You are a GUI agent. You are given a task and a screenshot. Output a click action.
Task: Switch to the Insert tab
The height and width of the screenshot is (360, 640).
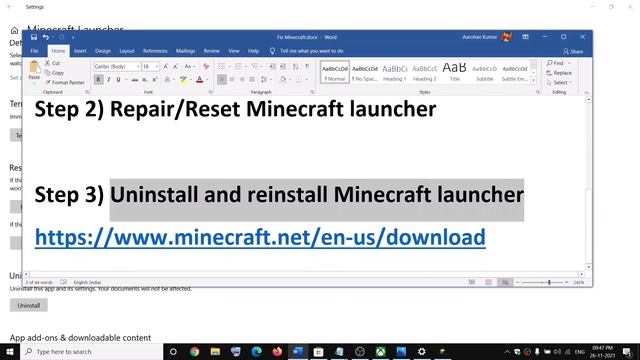[80, 51]
